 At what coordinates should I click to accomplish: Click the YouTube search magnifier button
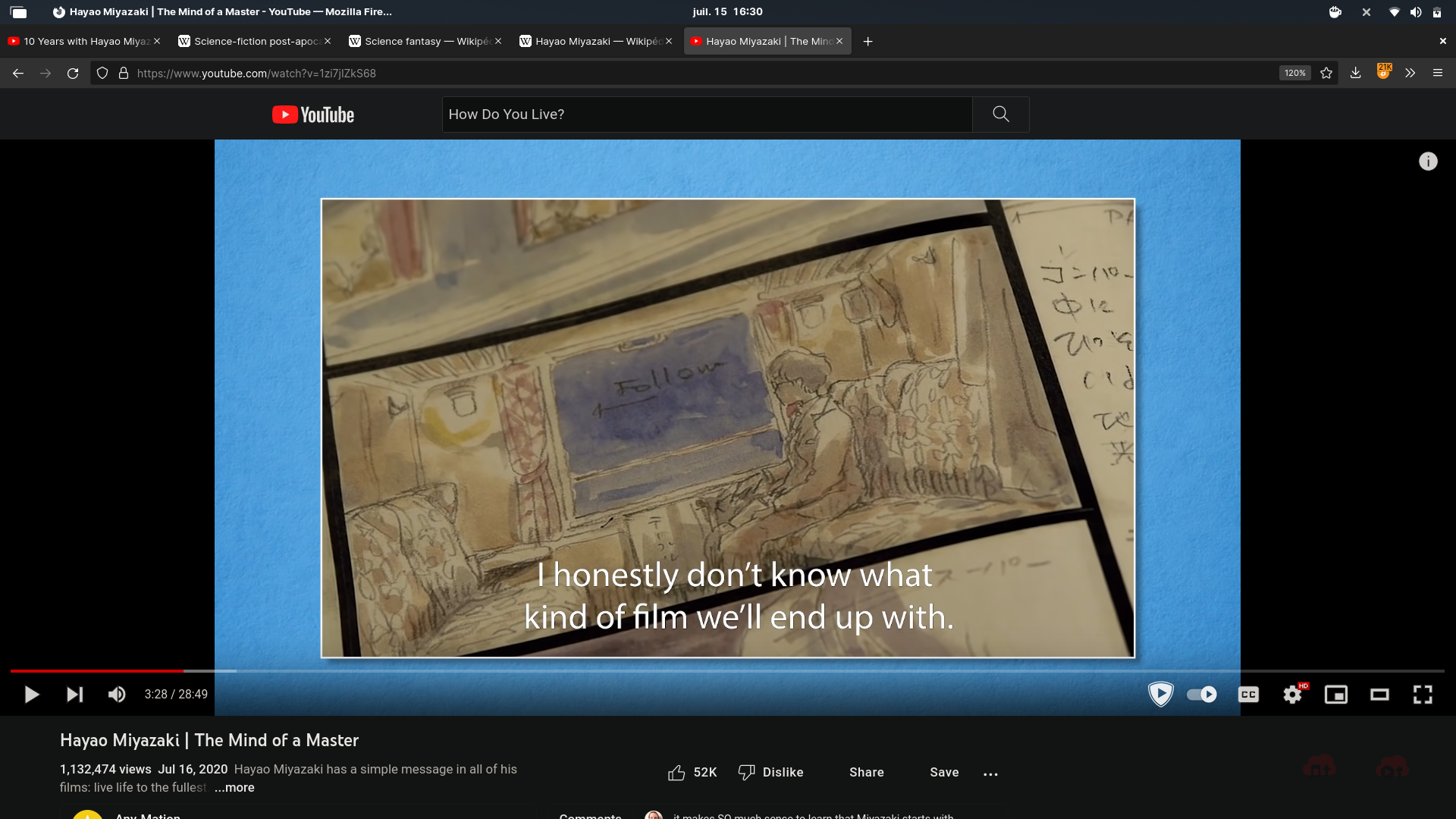(x=1001, y=115)
